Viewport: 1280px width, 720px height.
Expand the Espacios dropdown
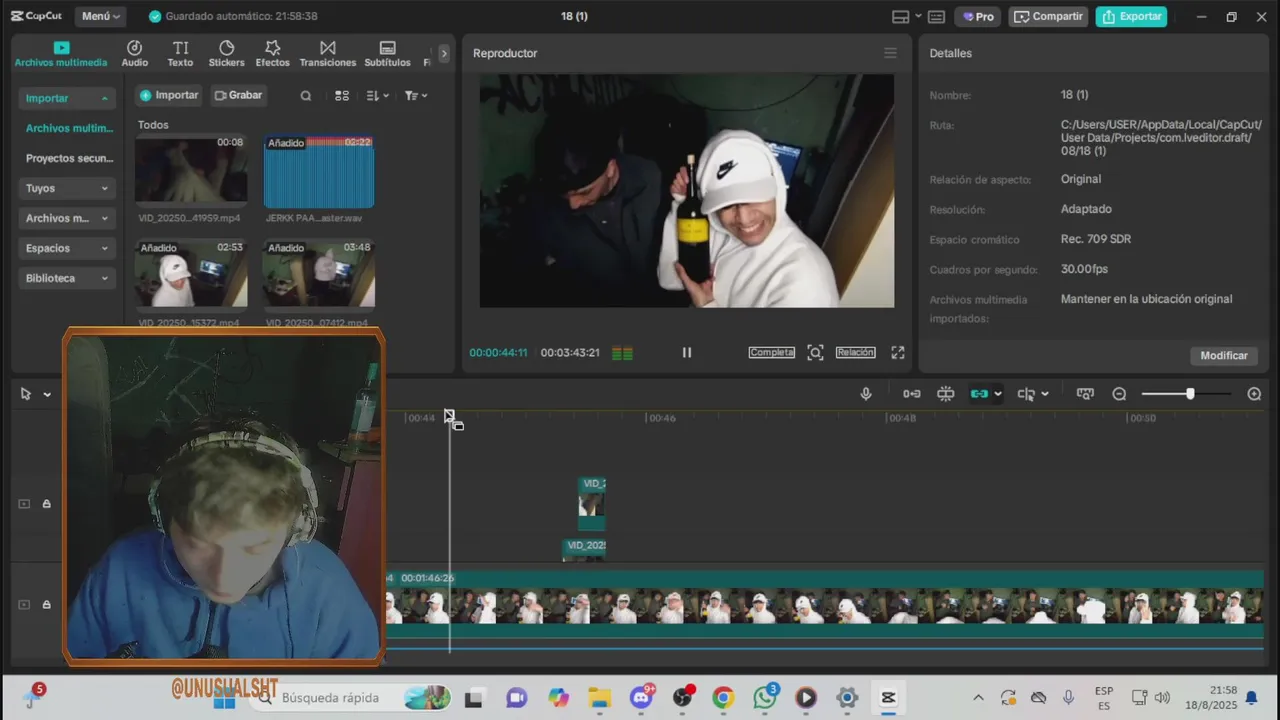coord(66,248)
